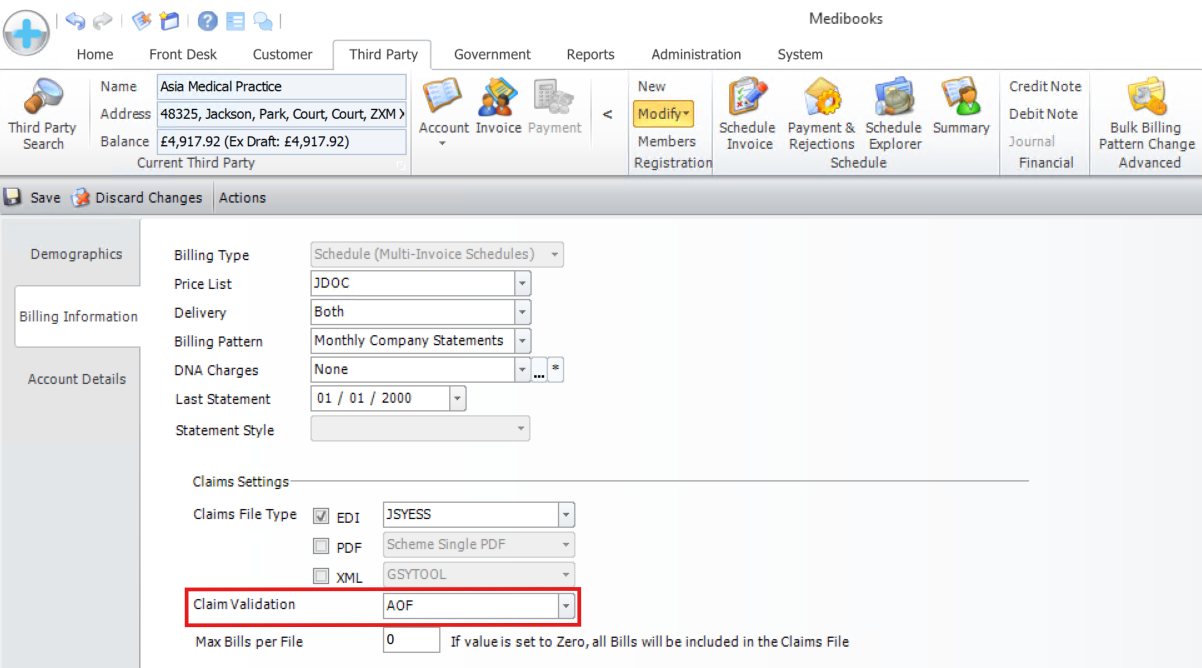Switch to the Government ribbon tab
The width and height of the screenshot is (1202, 668).
coord(492,55)
